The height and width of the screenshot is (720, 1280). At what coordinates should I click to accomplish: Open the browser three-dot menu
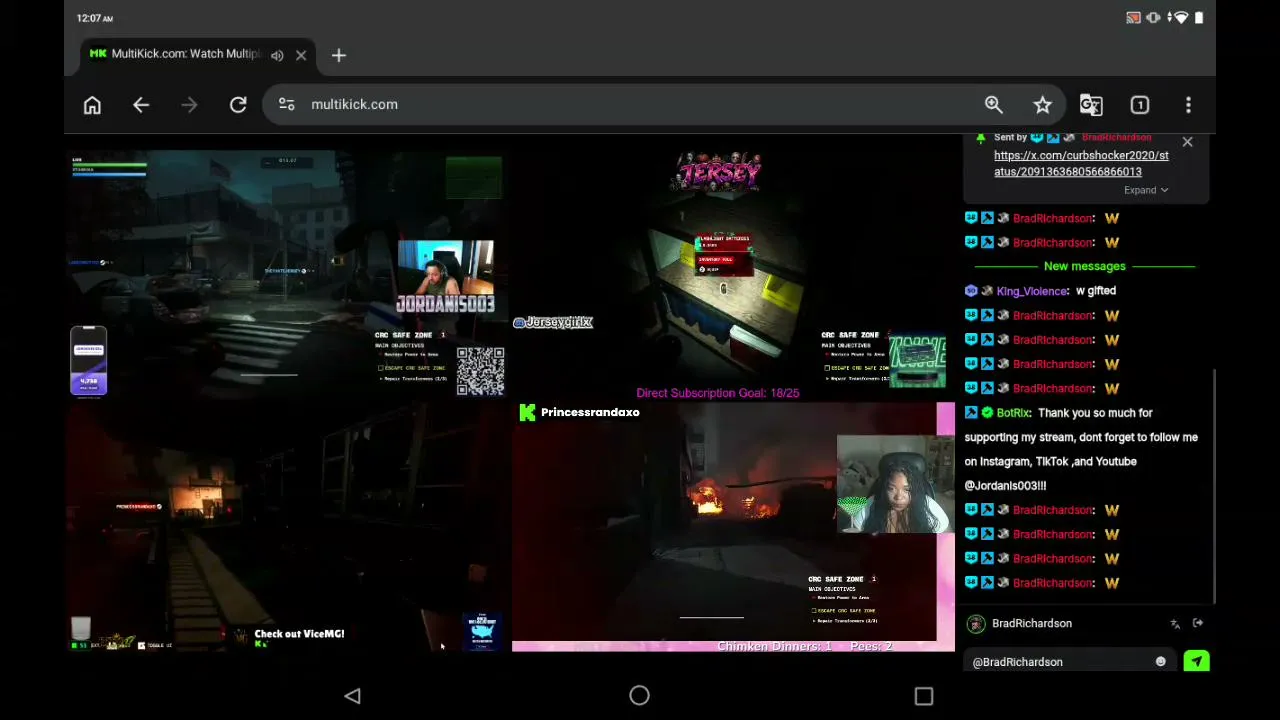[1188, 105]
